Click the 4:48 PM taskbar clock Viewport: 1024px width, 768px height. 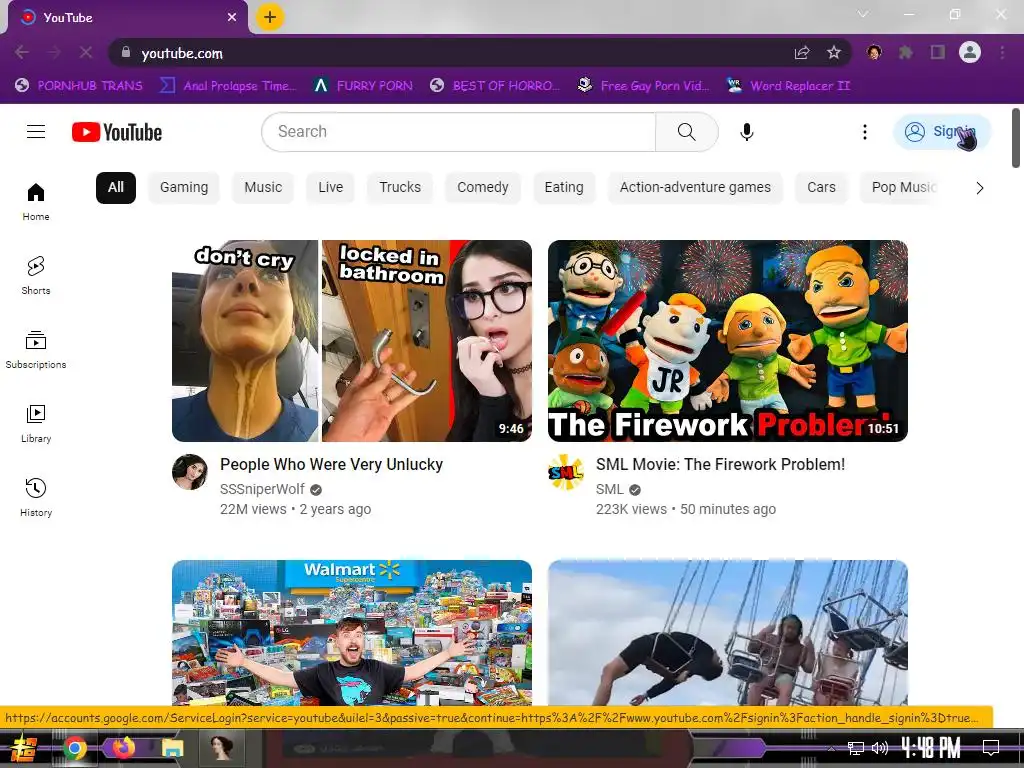931,747
